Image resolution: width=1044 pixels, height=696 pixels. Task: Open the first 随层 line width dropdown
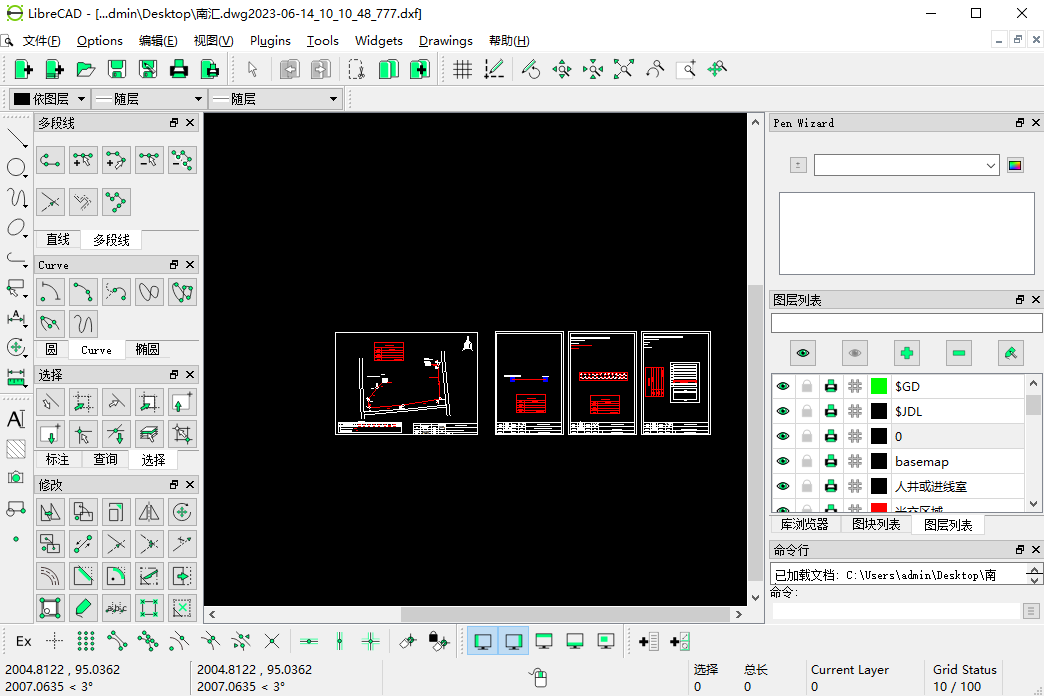click(149, 99)
